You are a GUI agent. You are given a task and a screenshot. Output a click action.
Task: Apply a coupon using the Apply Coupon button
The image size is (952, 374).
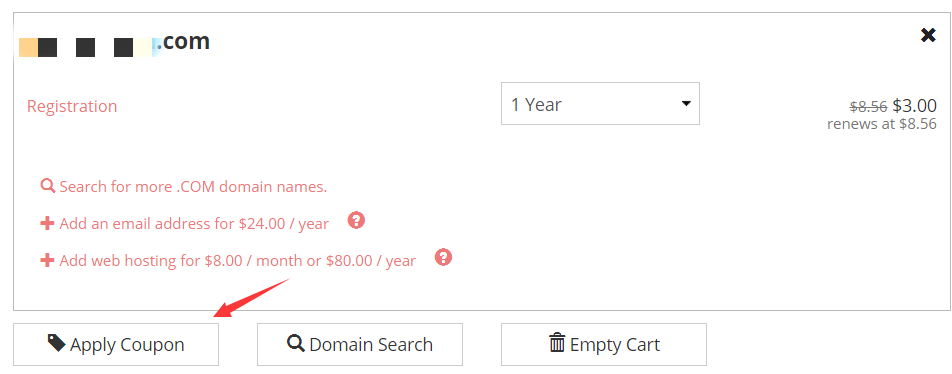click(x=116, y=344)
